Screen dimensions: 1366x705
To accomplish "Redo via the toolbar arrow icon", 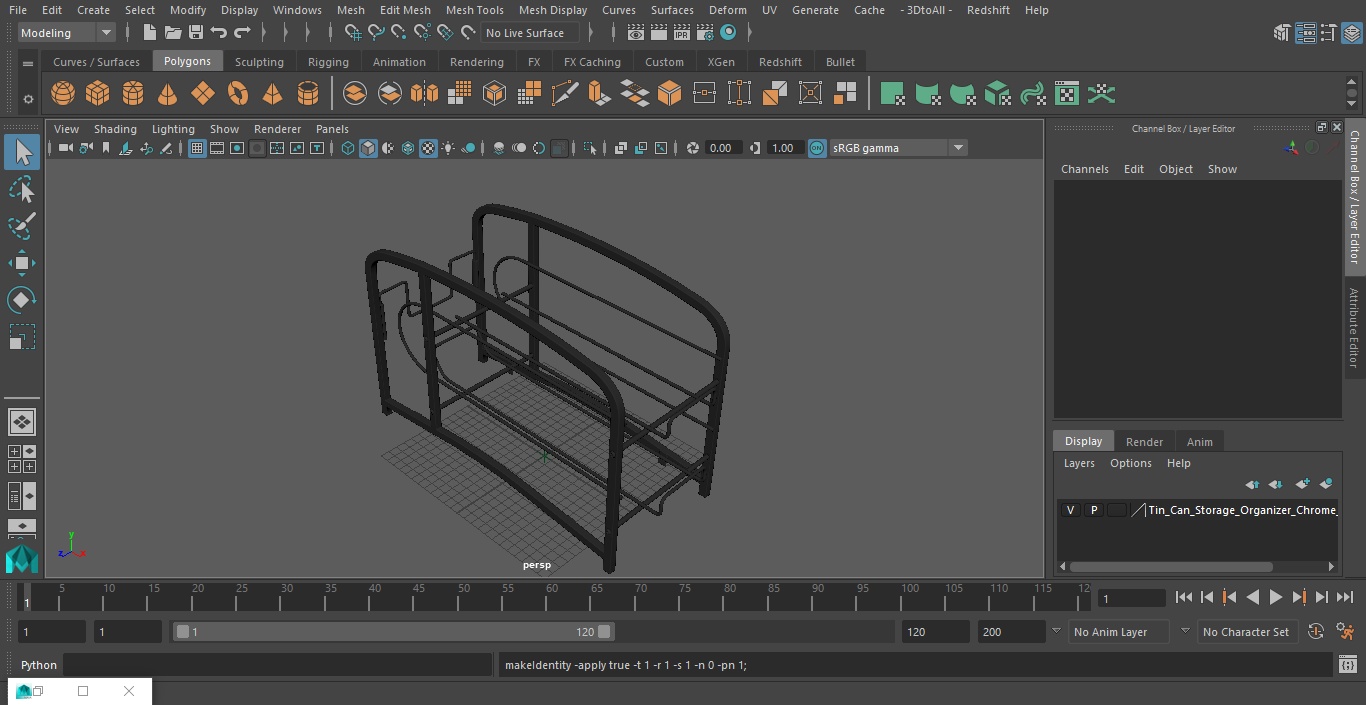I will tap(242, 33).
